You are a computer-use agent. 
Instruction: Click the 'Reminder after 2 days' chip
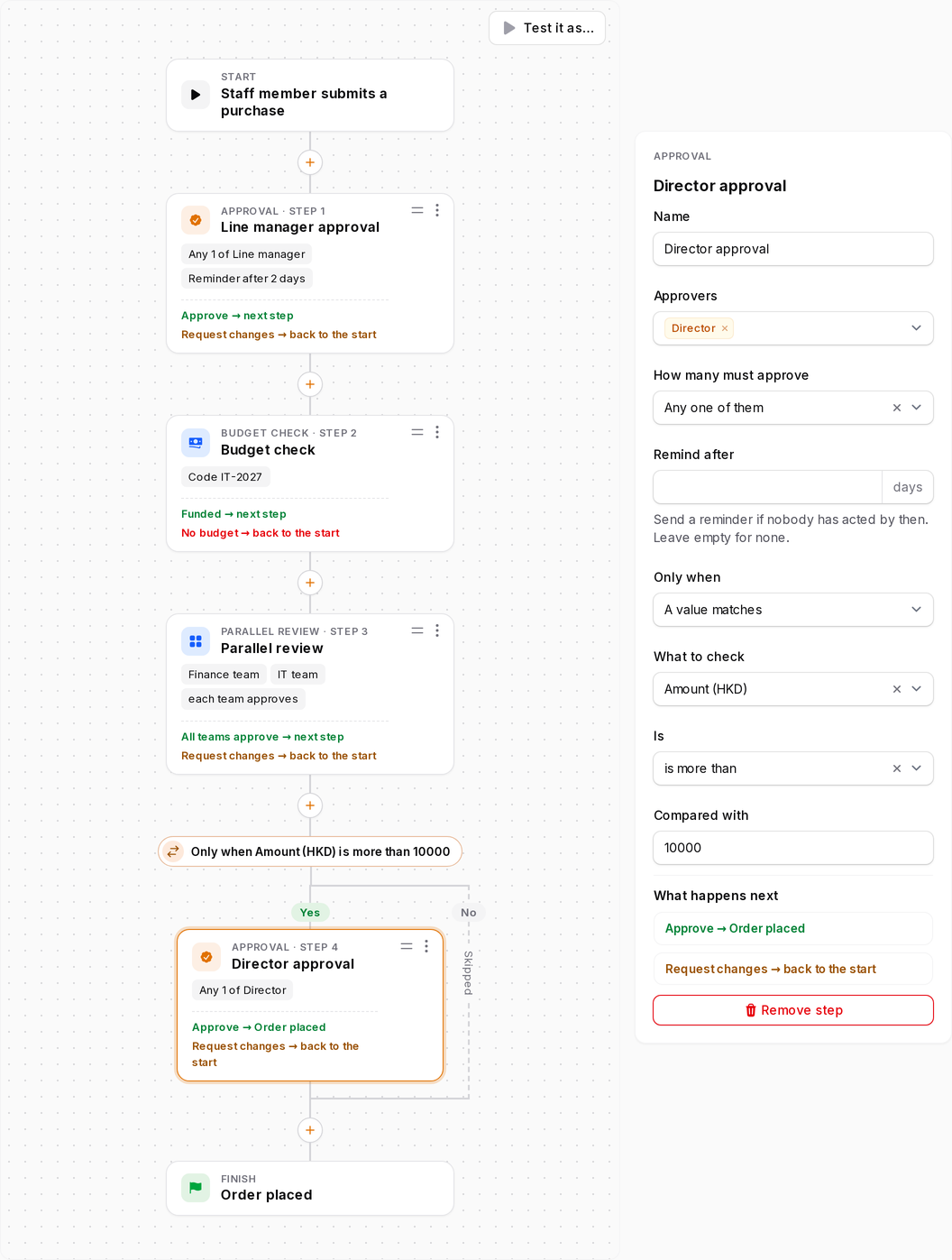point(247,279)
